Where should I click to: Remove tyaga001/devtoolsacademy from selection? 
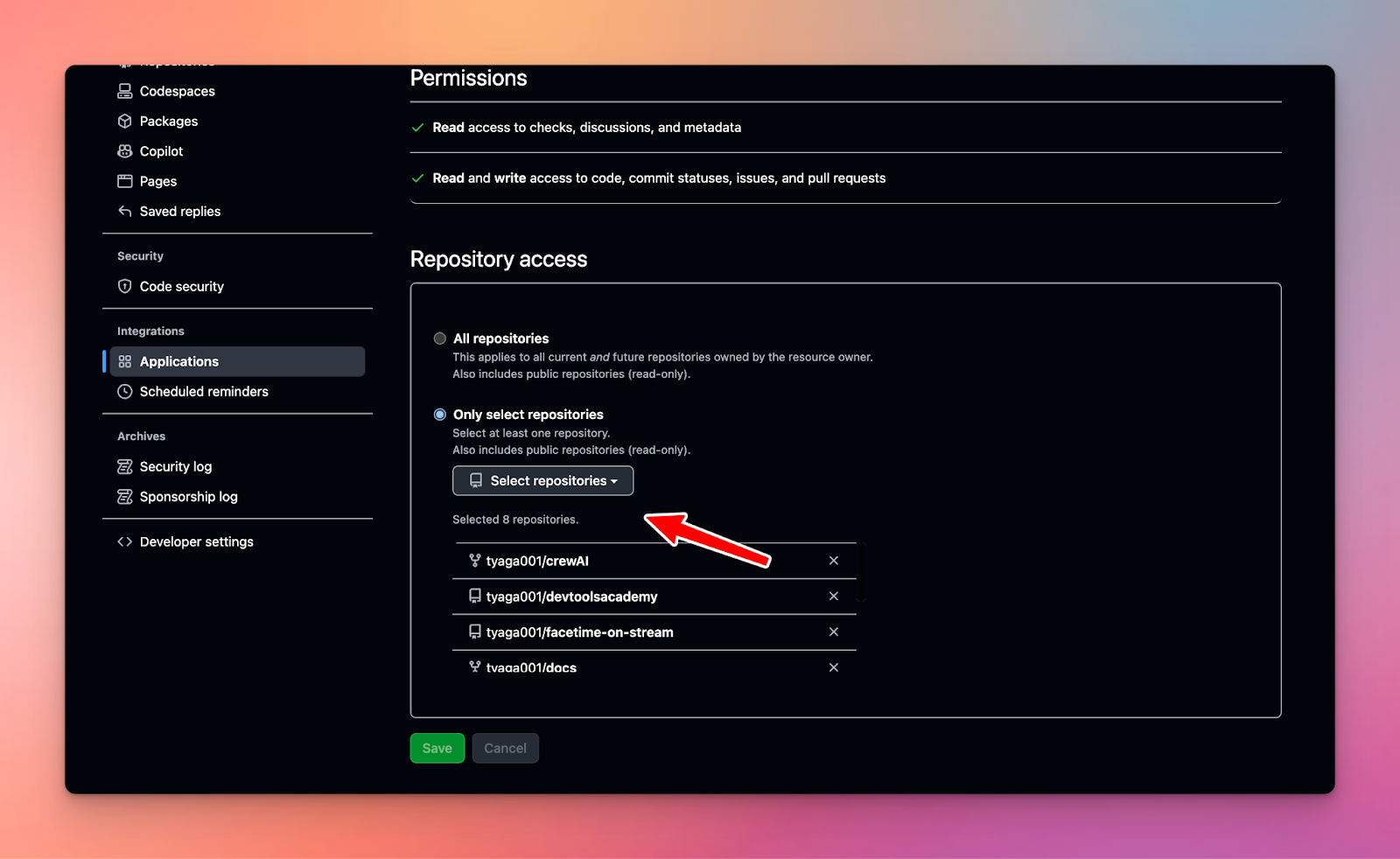pyautogui.click(x=834, y=596)
